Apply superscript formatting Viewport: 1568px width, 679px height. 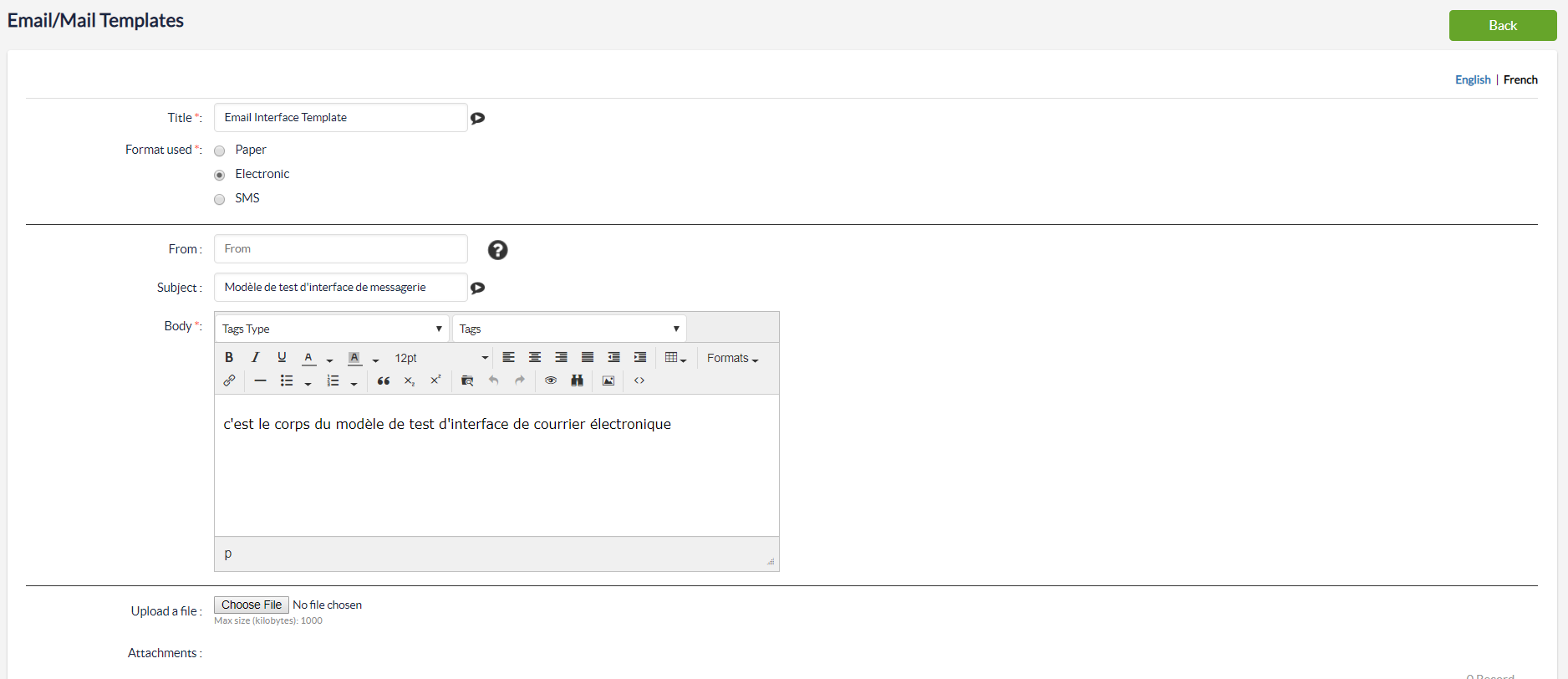point(435,380)
